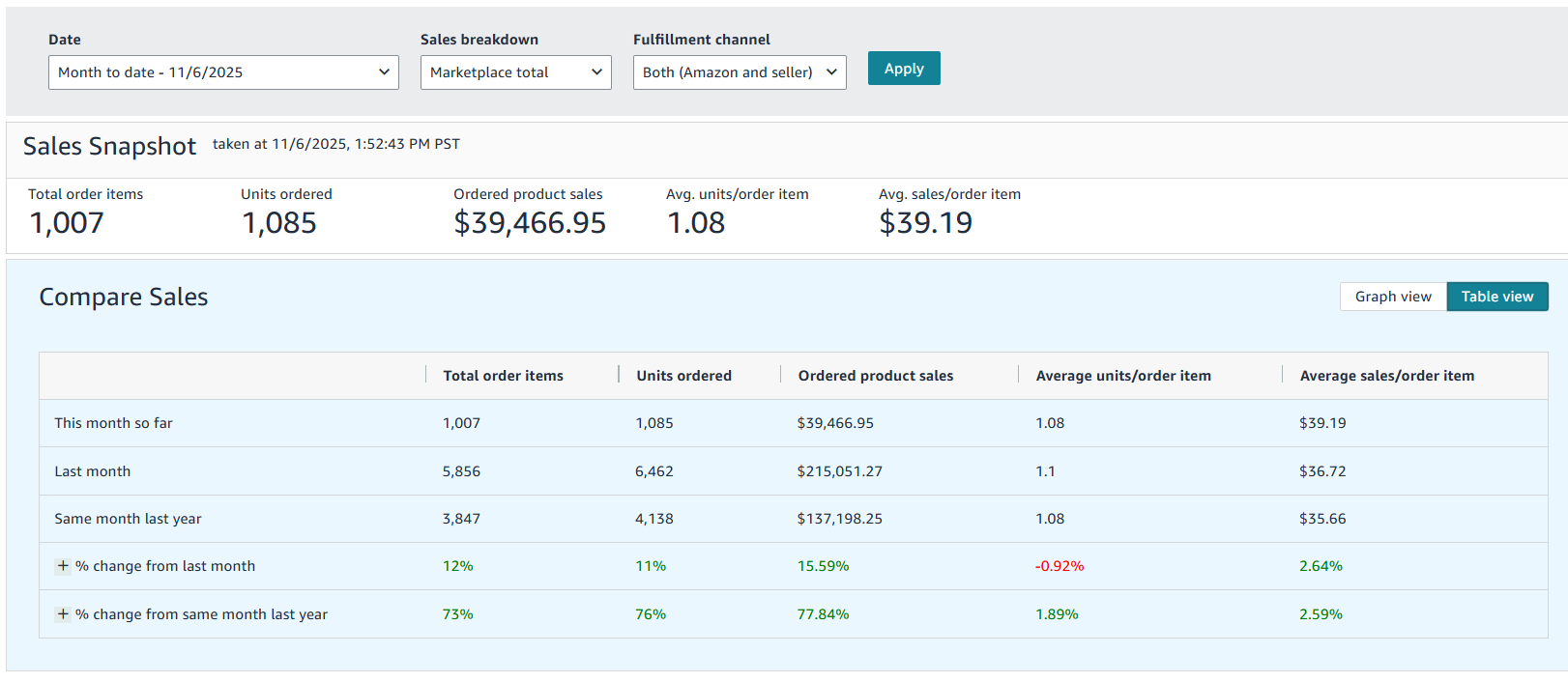Click the Units ordered column header
This screenshot has height=682, width=1568.
tap(683, 376)
